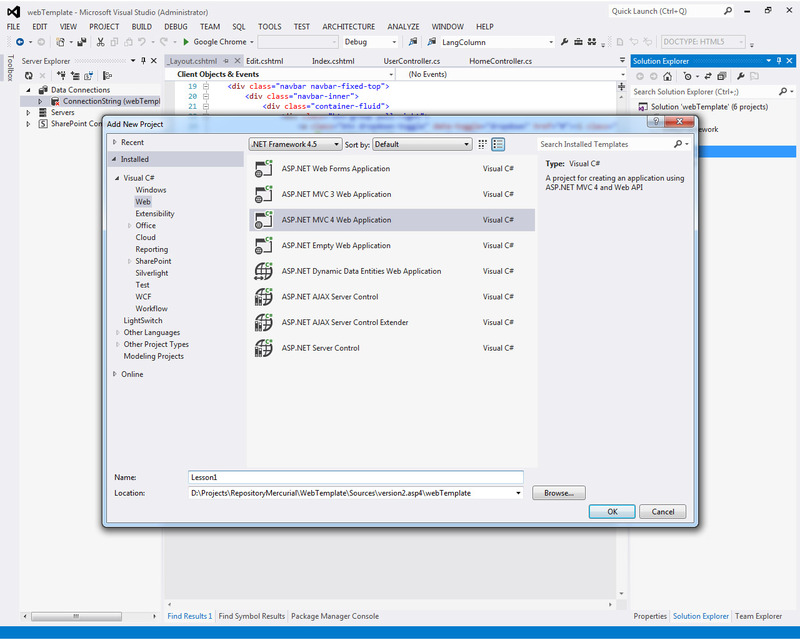Screen dimensions: 800x640
Task: Expand the Online section
Action: click(x=114, y=374)
